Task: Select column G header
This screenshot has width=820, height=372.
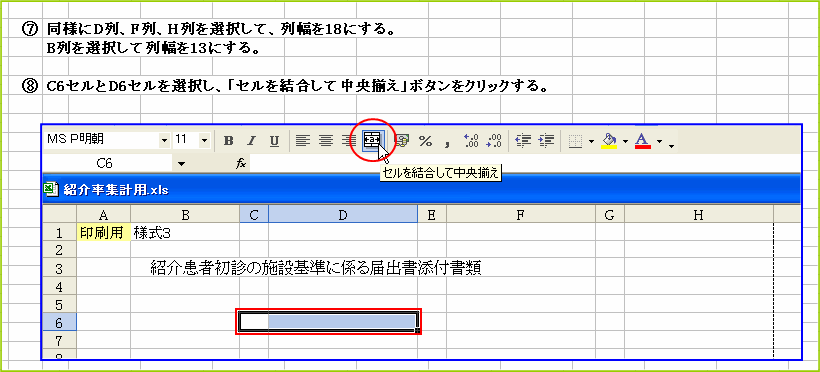Action: [x=610, y=215]
